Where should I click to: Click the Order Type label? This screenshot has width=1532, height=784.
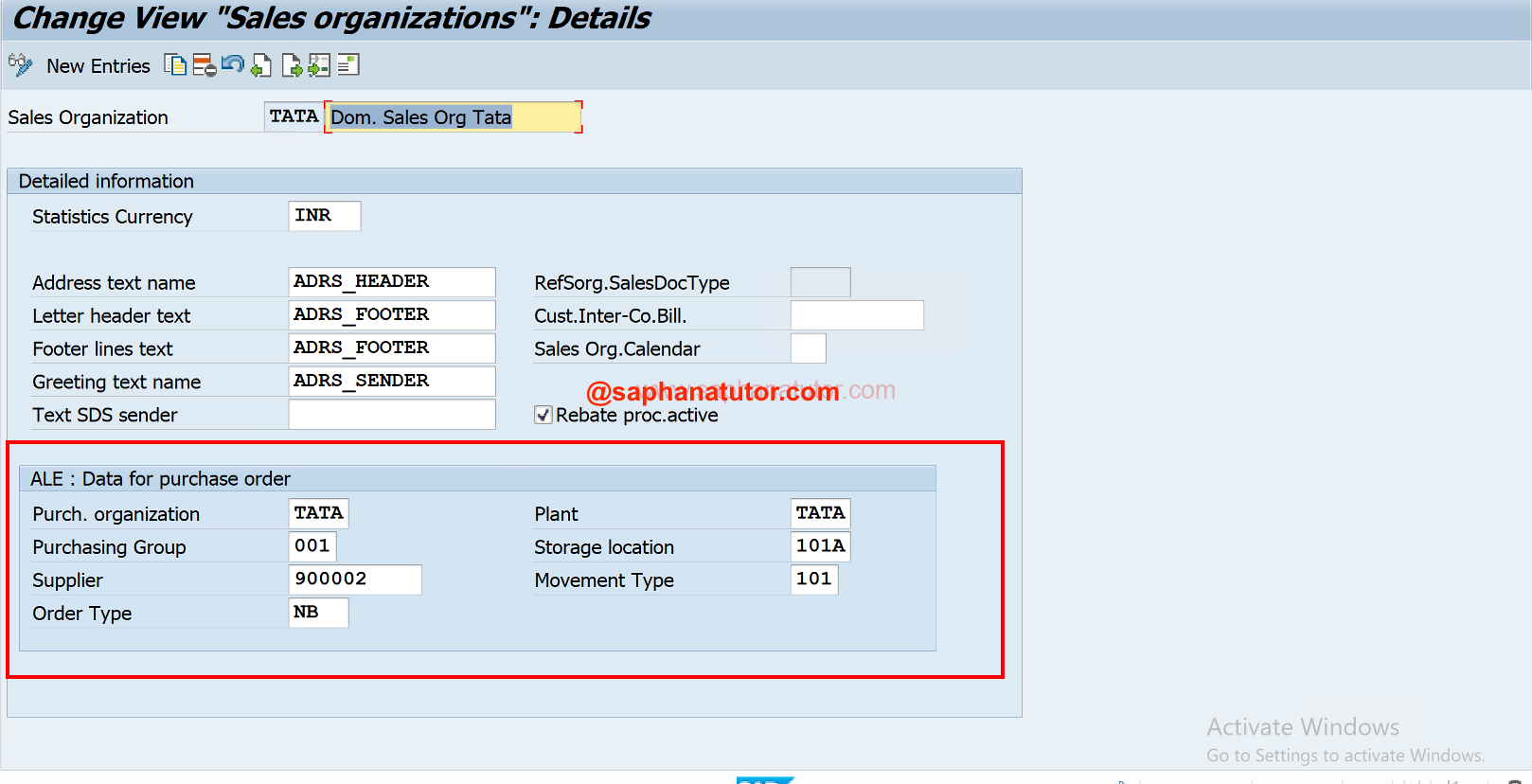coord(82,614)
